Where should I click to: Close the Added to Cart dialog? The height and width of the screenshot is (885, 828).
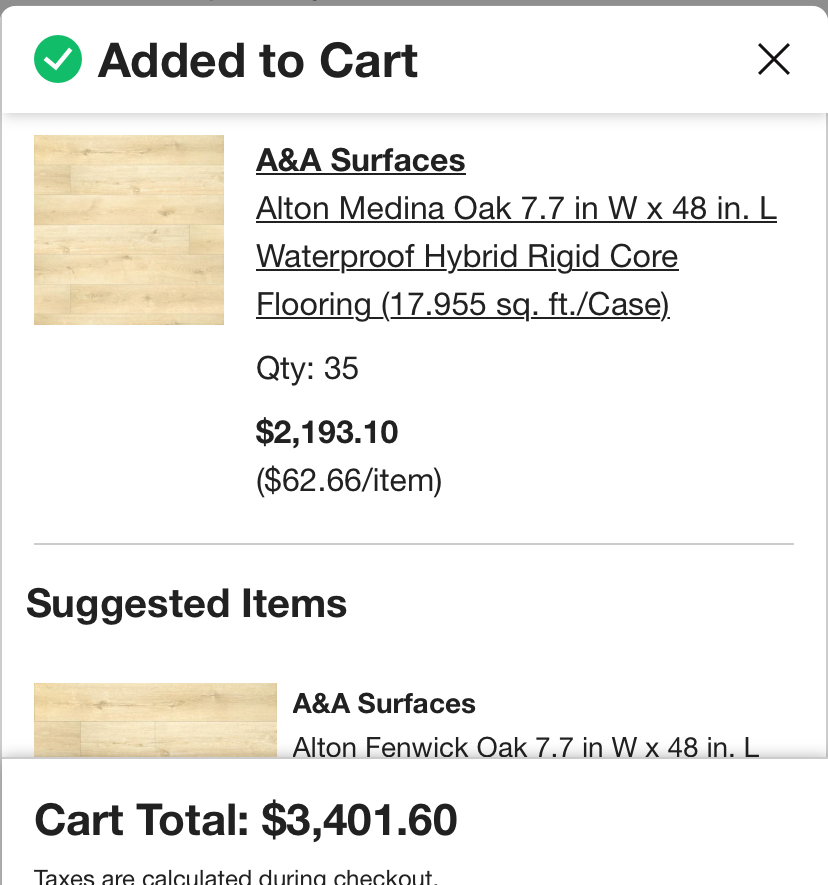click(x=773, y=59)
